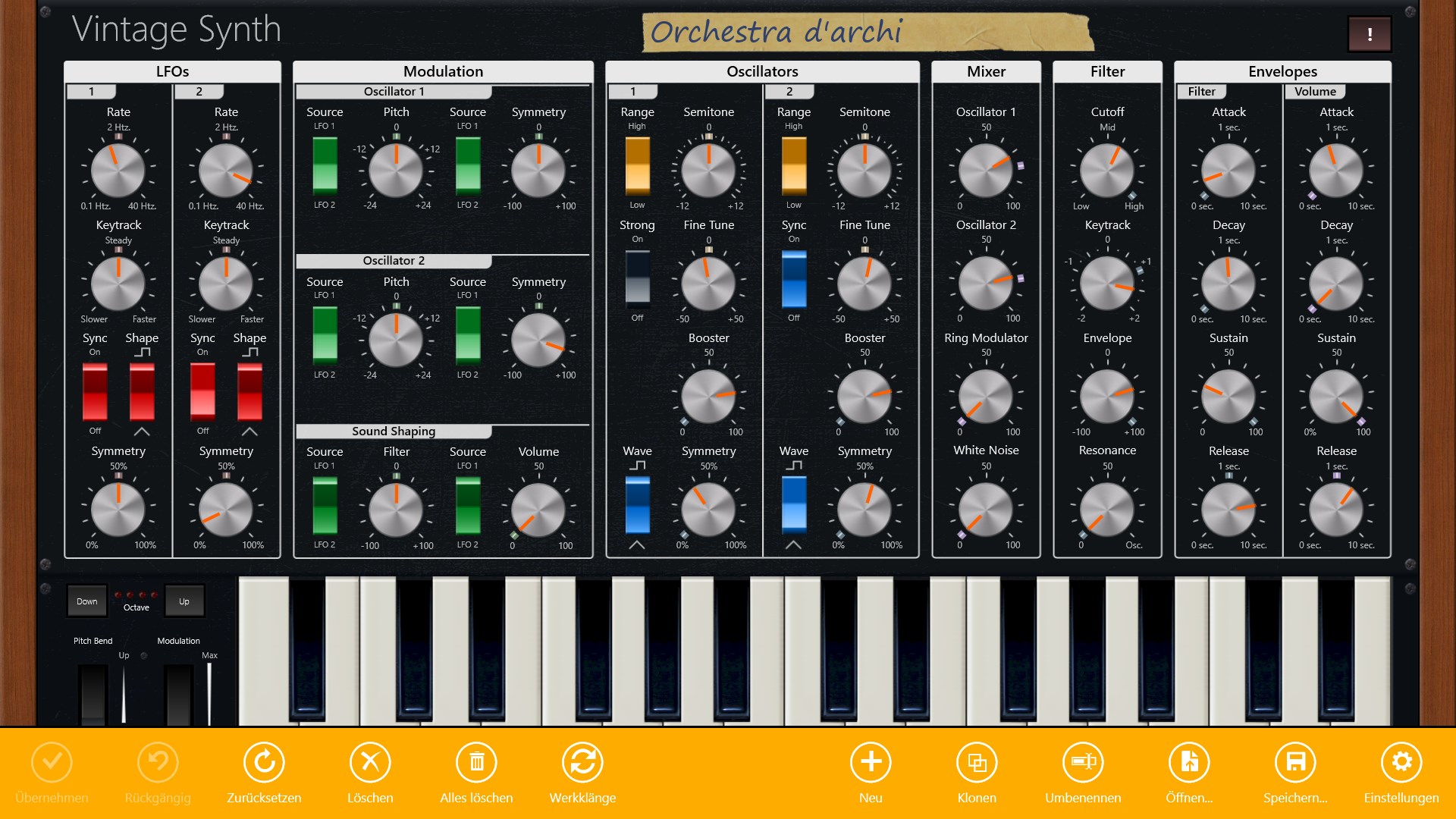This screenshot has width=1456, height=819.
Task: Click the Zurücksetzen reset icon
Action: [264, 762]
